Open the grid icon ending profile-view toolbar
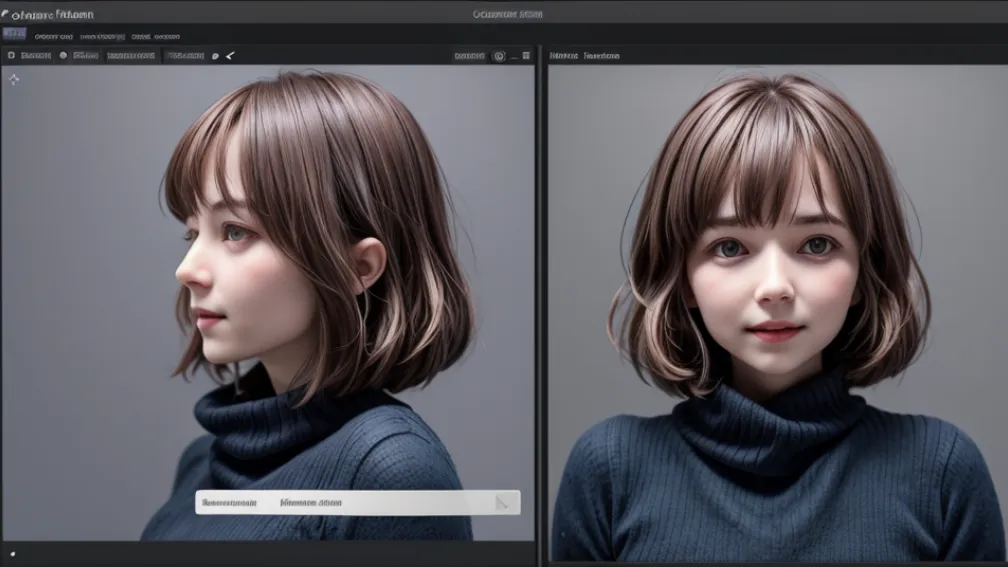The width and height of the screenshot is (1008, 567). click(526, 56)
